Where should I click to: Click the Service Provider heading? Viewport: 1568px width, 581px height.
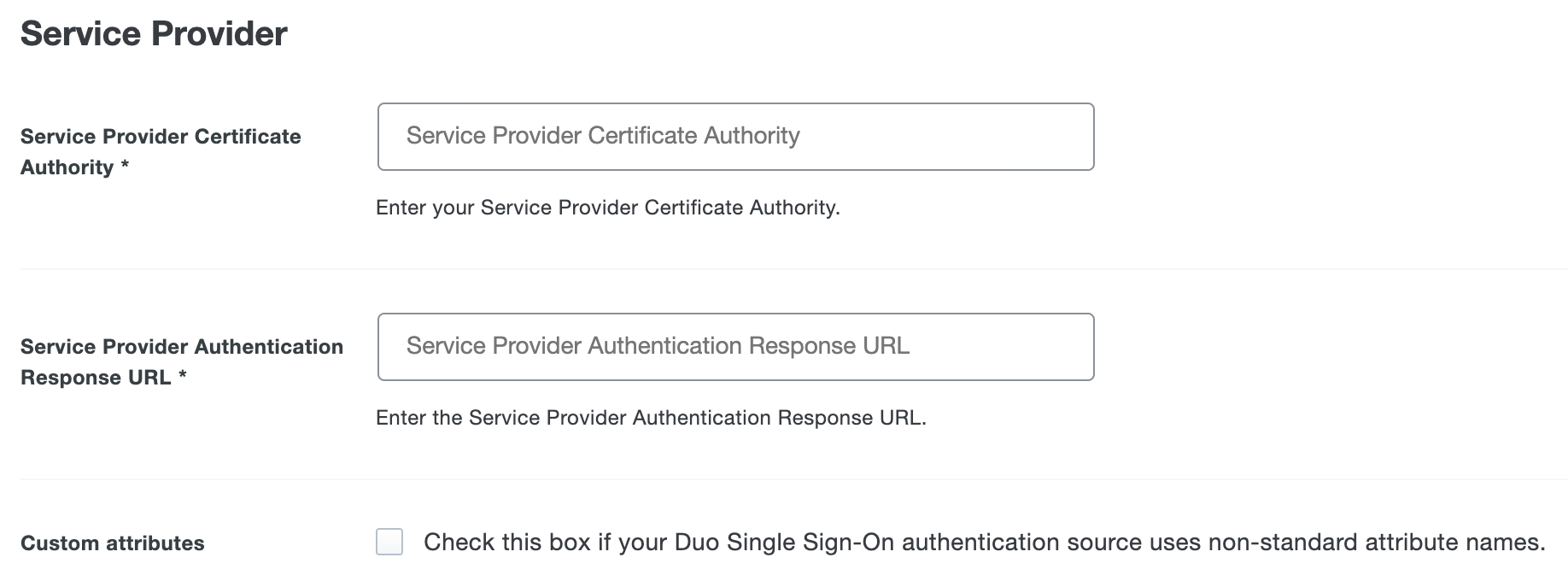155,34
